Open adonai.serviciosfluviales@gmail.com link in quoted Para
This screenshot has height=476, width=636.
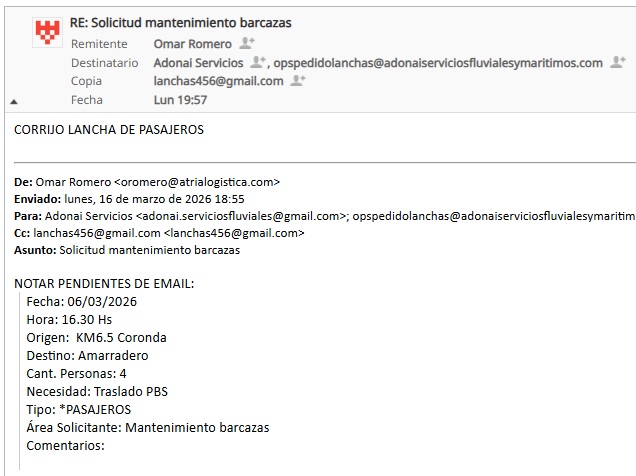[x=239, y=216]
